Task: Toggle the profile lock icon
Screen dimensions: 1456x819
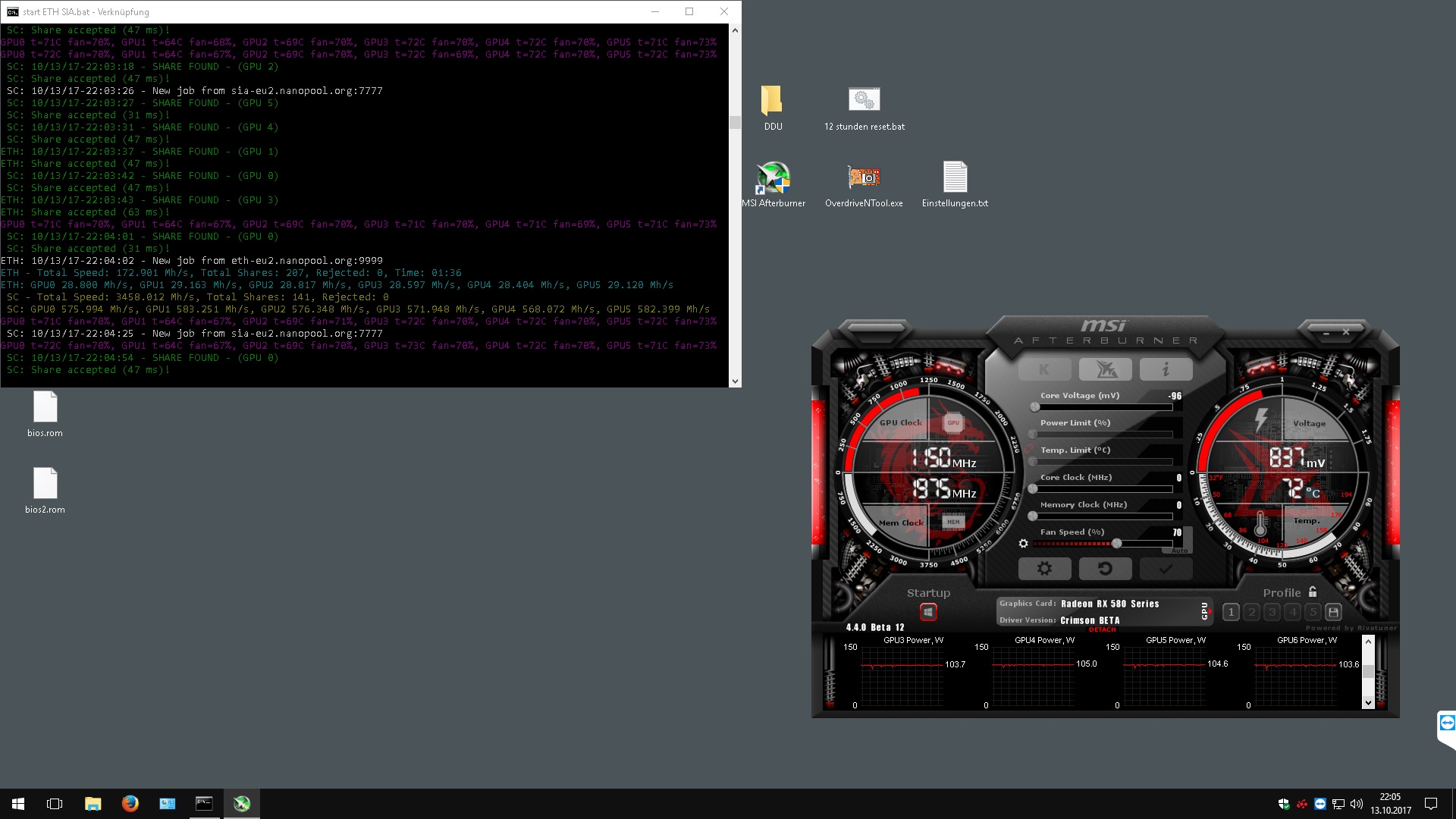Action: click(x=1313, y=592)
